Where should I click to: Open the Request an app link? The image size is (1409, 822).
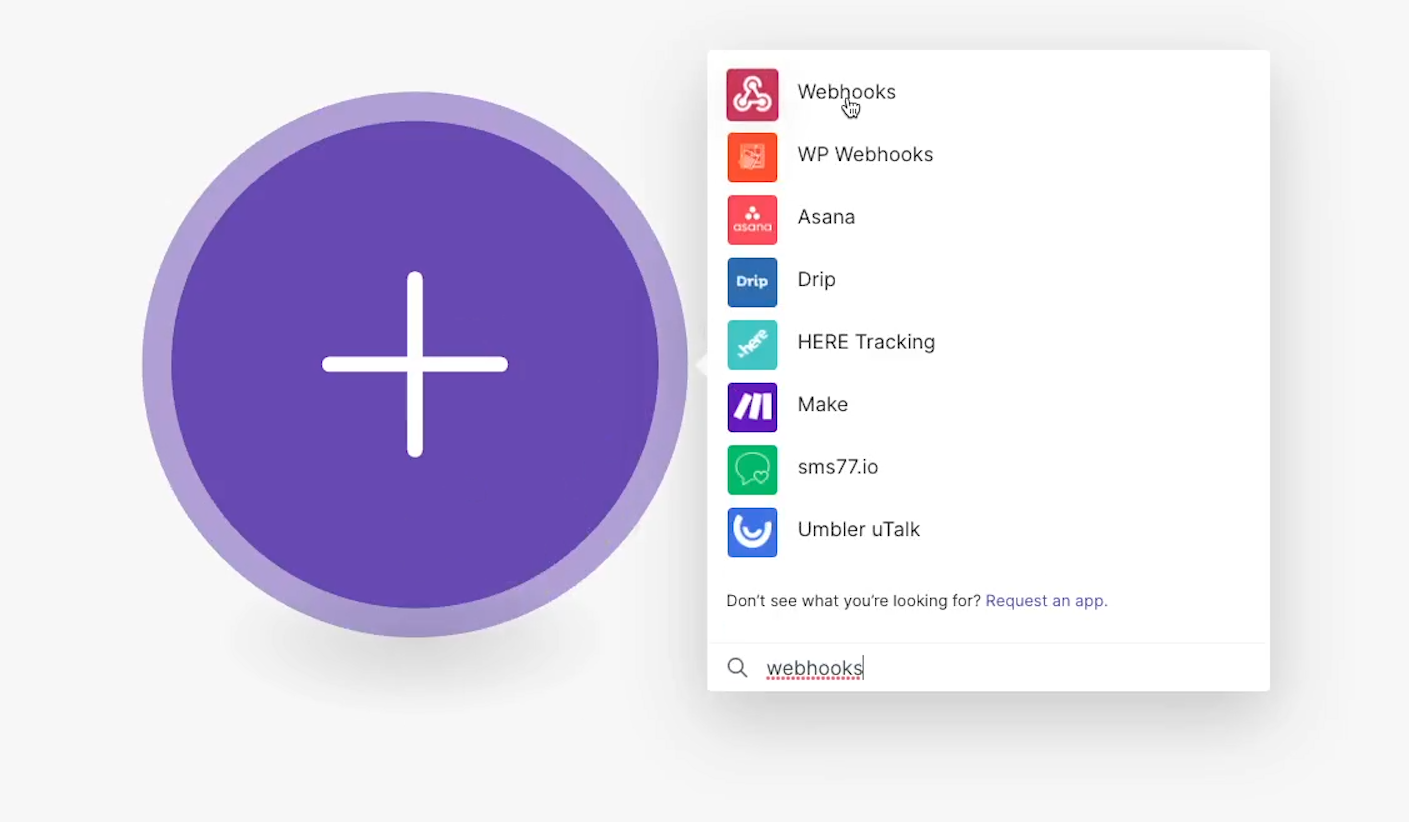pyautogui.click(x=1046, y=601)
